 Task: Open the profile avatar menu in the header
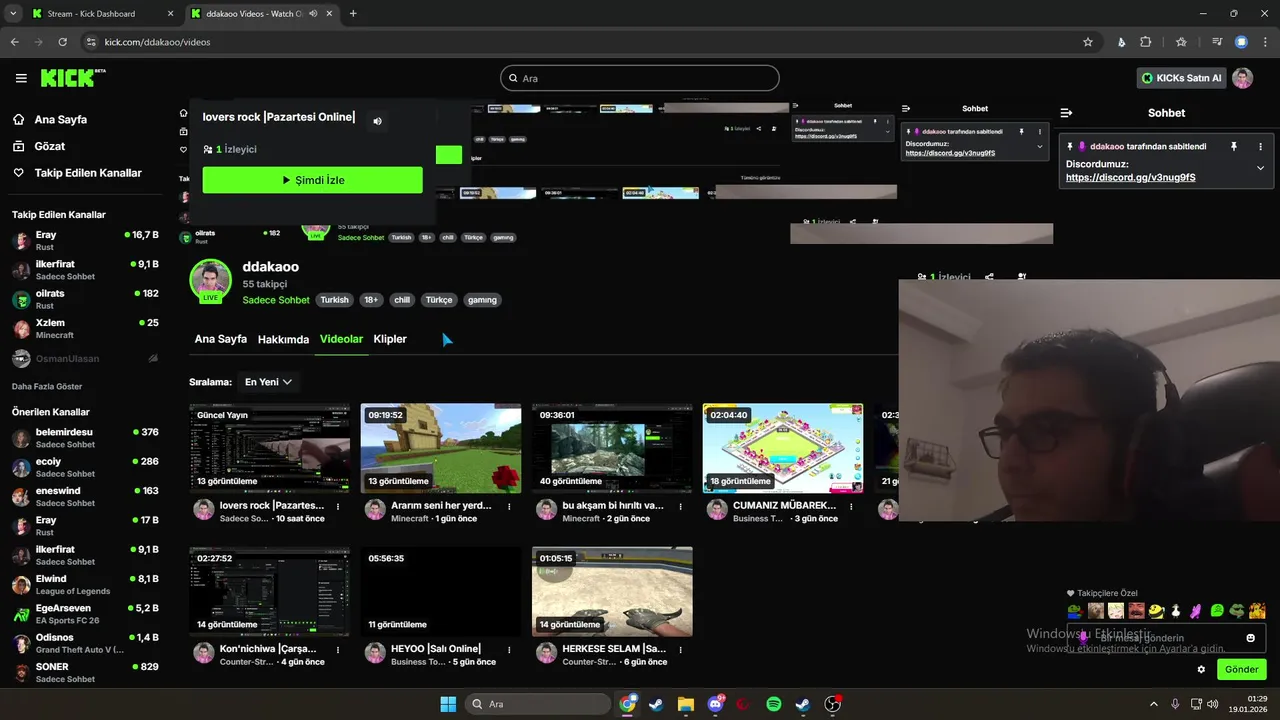(x=1242, y=78)
